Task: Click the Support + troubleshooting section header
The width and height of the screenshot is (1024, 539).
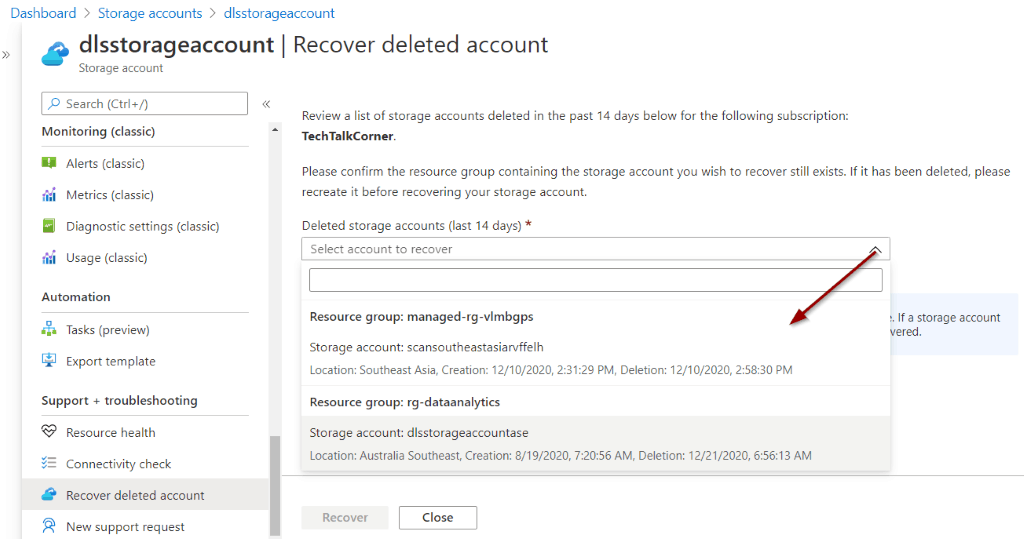Action: click(120, 400)
